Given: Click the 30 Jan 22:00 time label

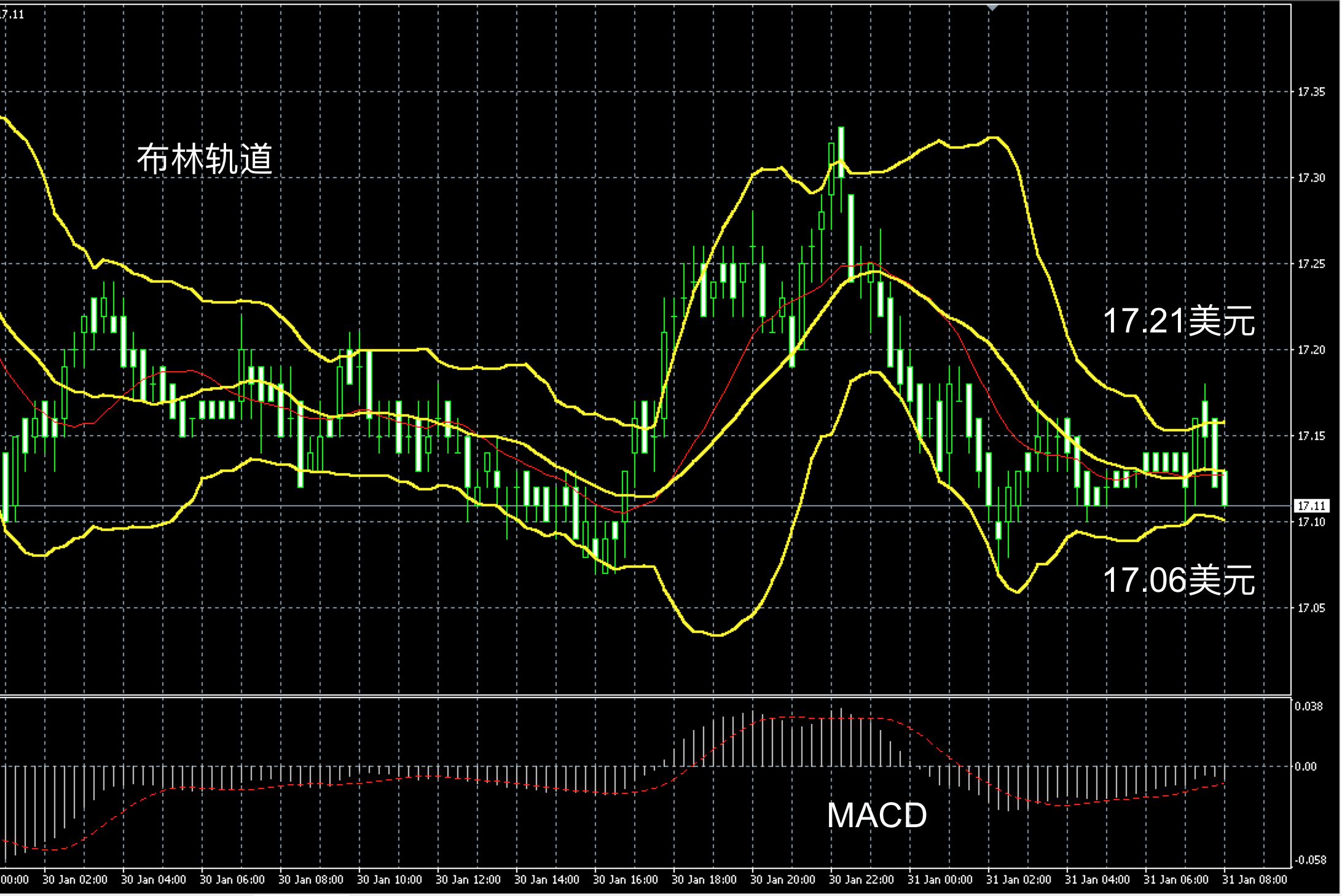Looking at the screenshot, I should 861,880.
